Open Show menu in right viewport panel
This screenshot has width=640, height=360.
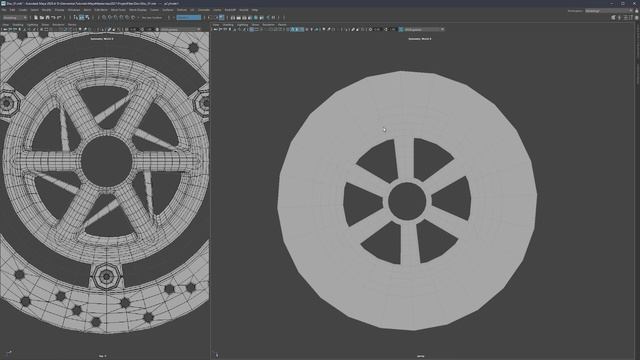(256, 24)
